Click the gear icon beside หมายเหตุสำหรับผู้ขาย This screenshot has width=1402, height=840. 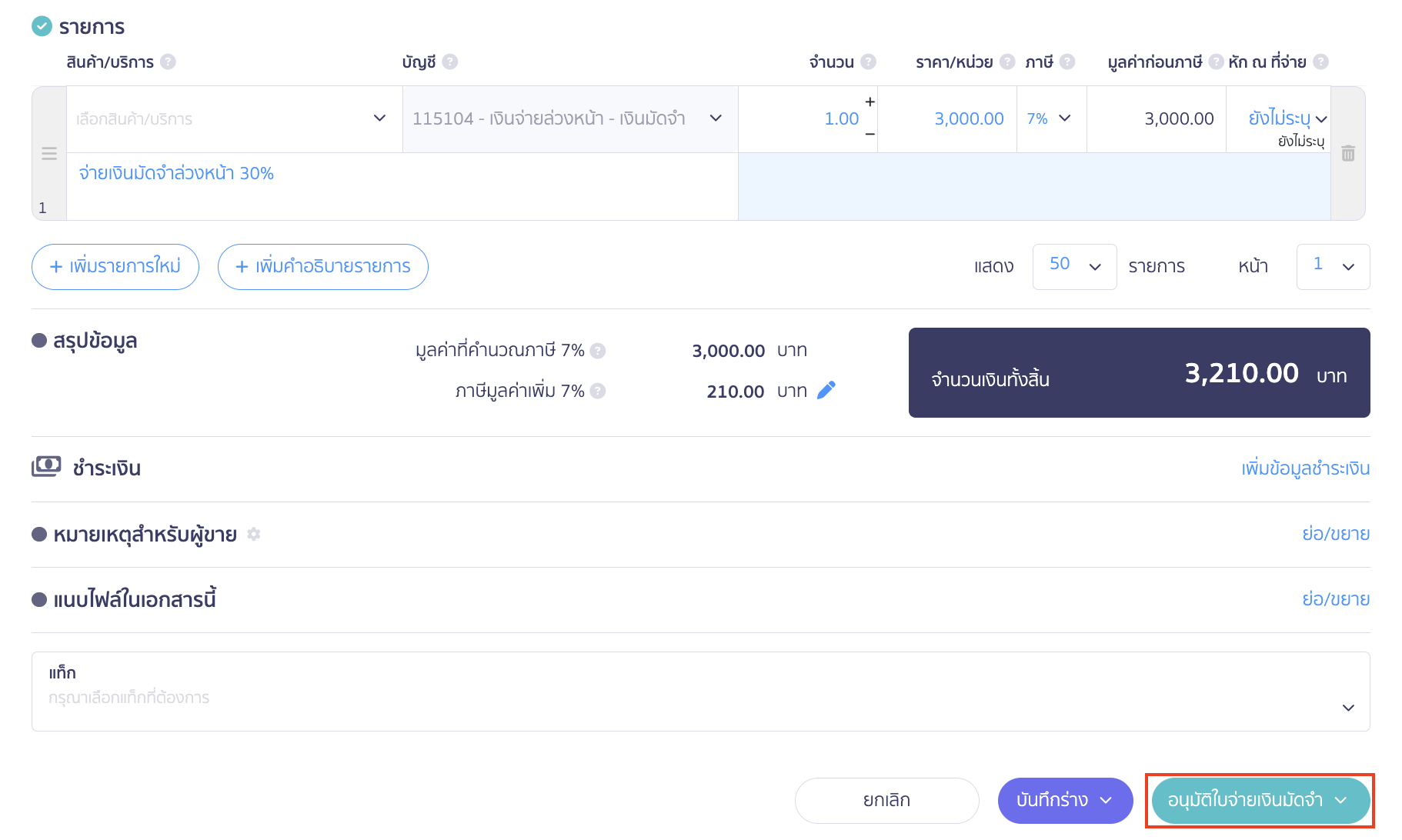(254, 534)
